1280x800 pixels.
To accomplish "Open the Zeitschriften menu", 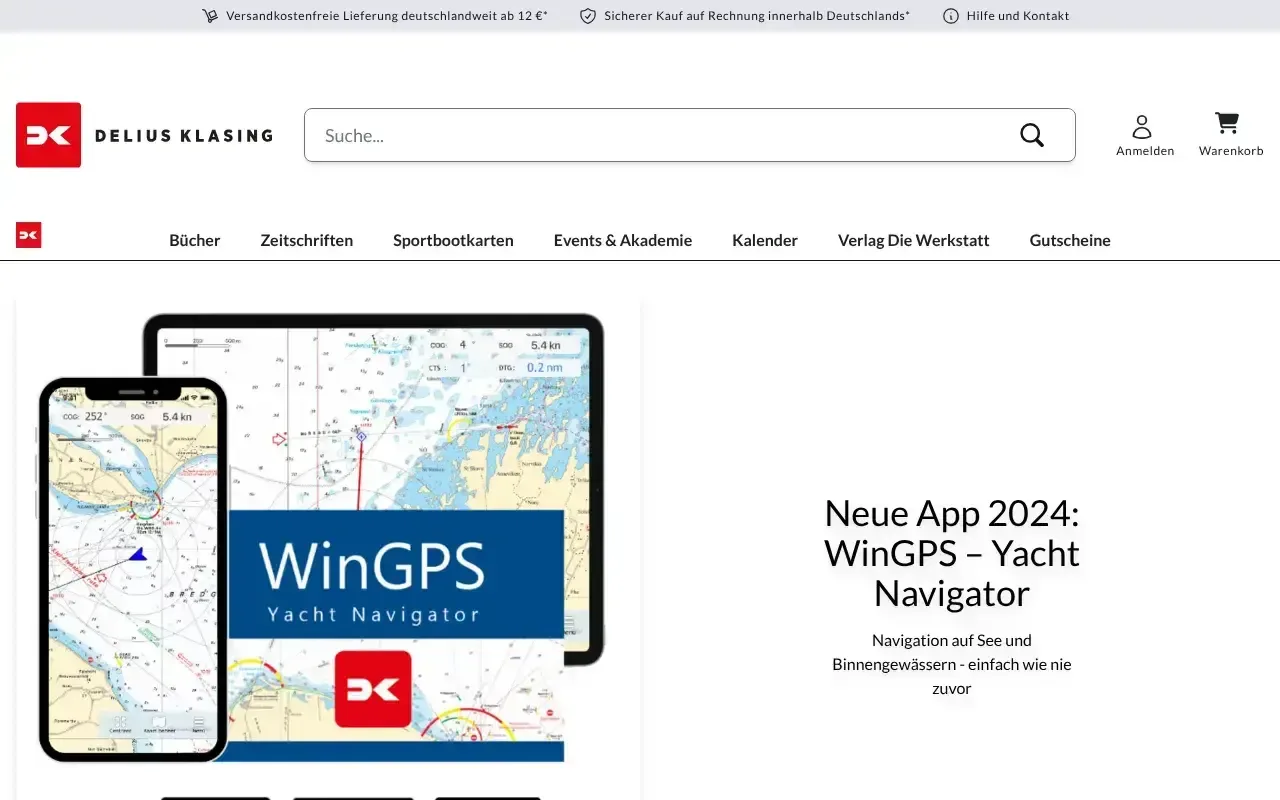I will 306,240.
